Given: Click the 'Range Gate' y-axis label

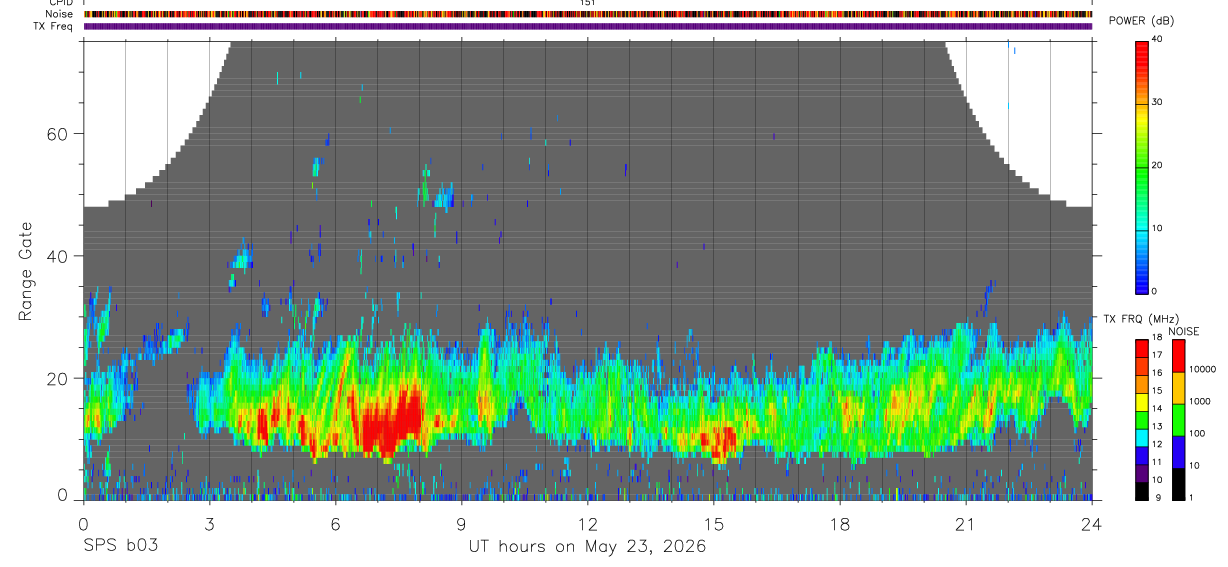Looking at the screenshot, I should (x=26, y=271).
